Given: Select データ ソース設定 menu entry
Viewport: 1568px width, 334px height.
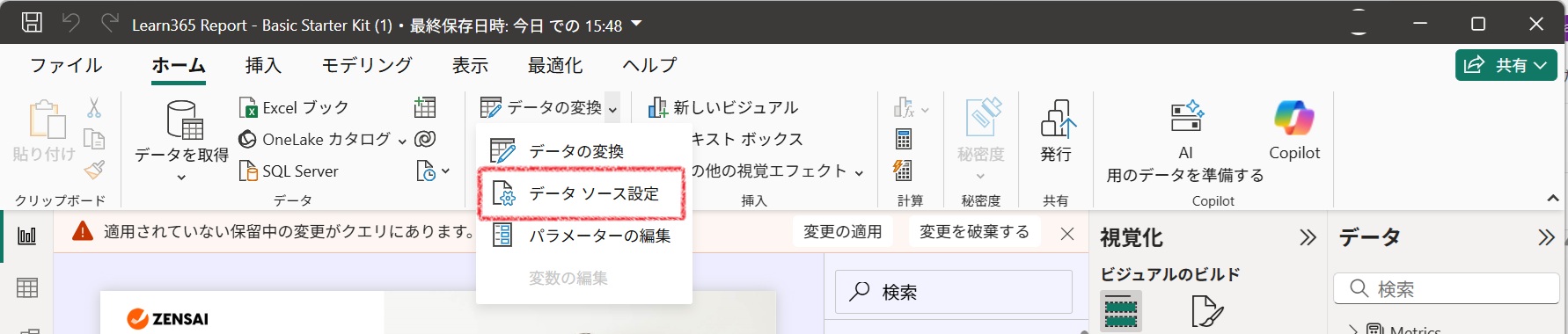Looking at the screenshot, I should coord(583,193).
